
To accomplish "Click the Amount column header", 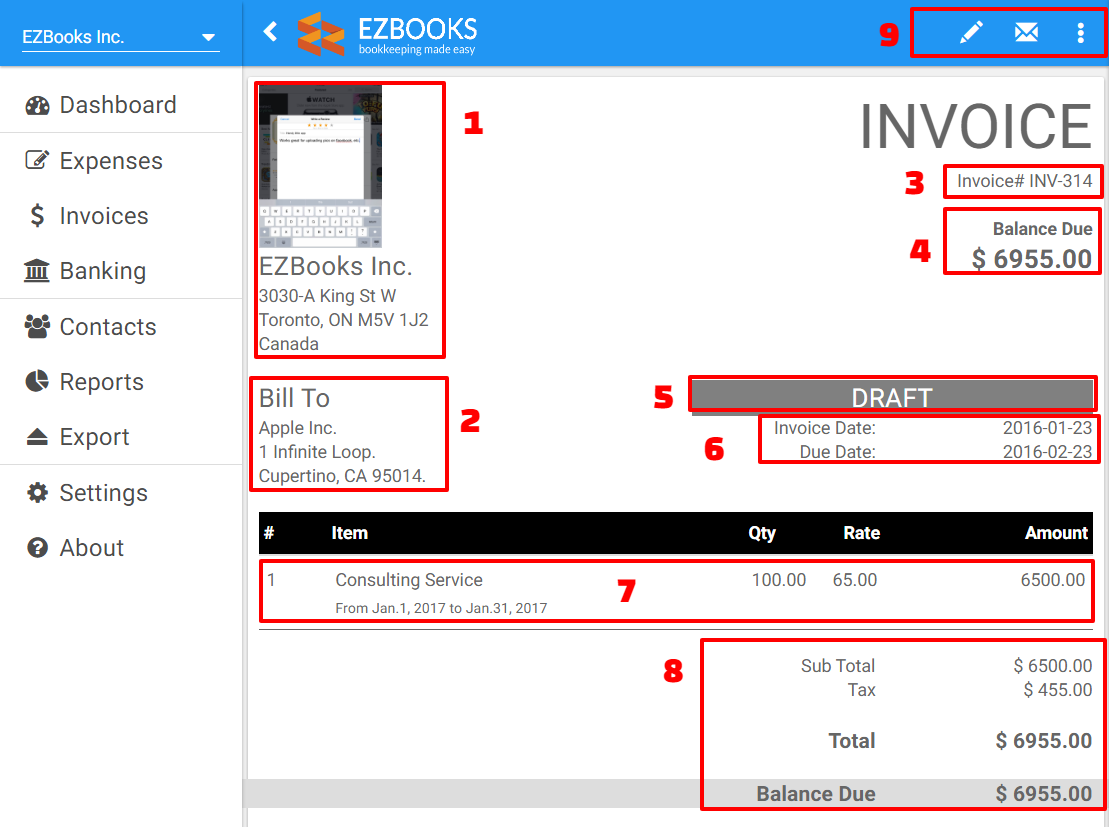I will 1056,533.
